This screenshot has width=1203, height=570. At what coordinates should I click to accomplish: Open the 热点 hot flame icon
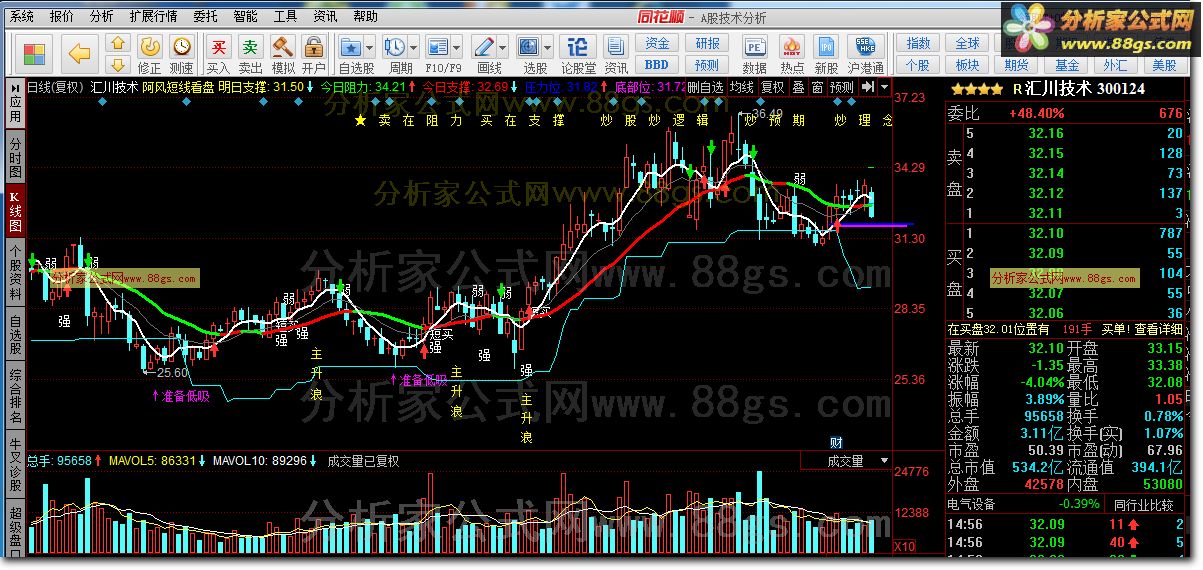click(791, 46)
